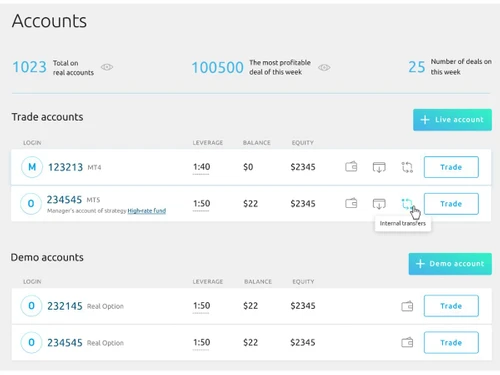The width and height of the screenshot is (500, 375).
Task: Click LOGIN column header in Demo accounts
Action: 32,282
